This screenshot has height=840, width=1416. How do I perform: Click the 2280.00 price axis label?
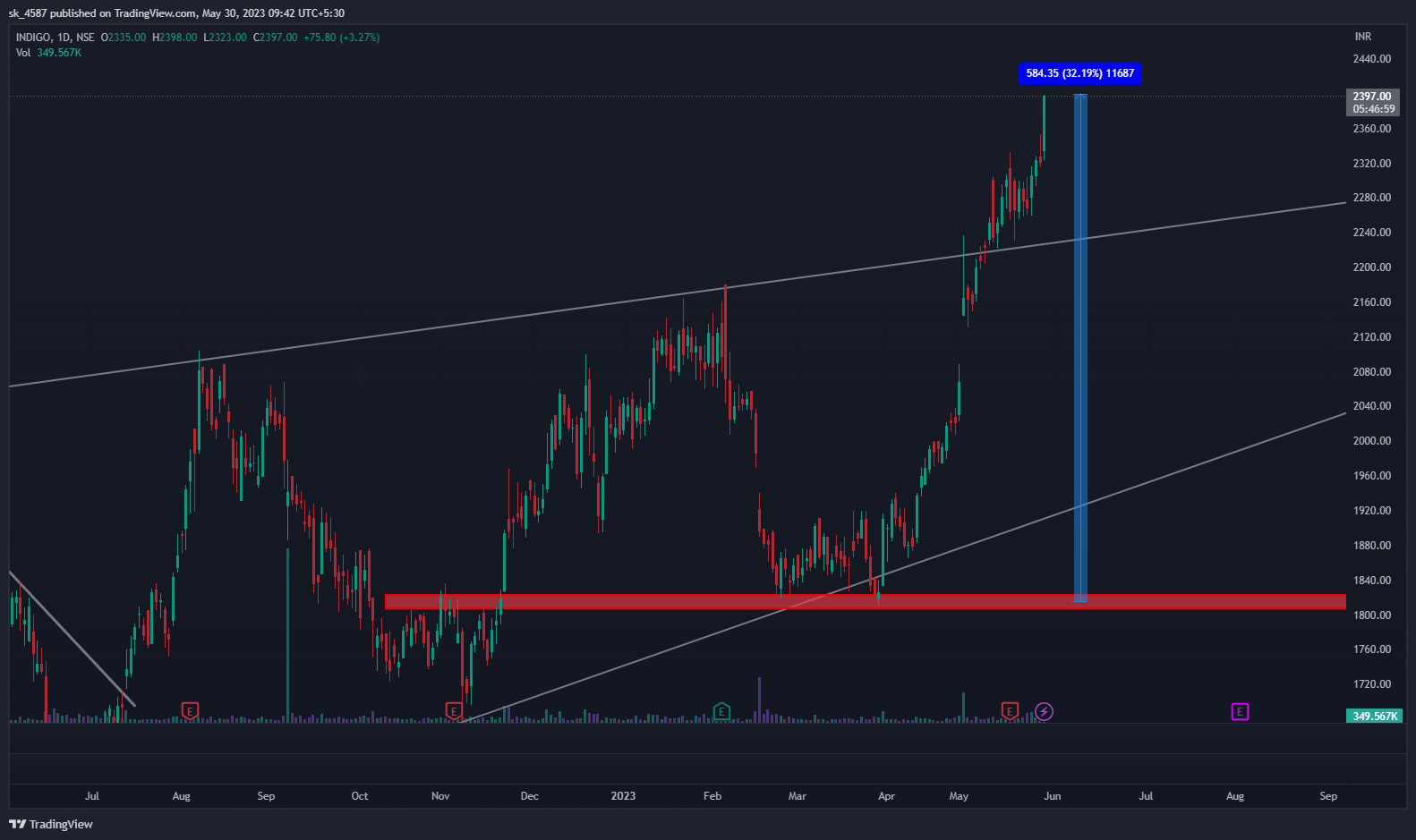point(1372,198)
